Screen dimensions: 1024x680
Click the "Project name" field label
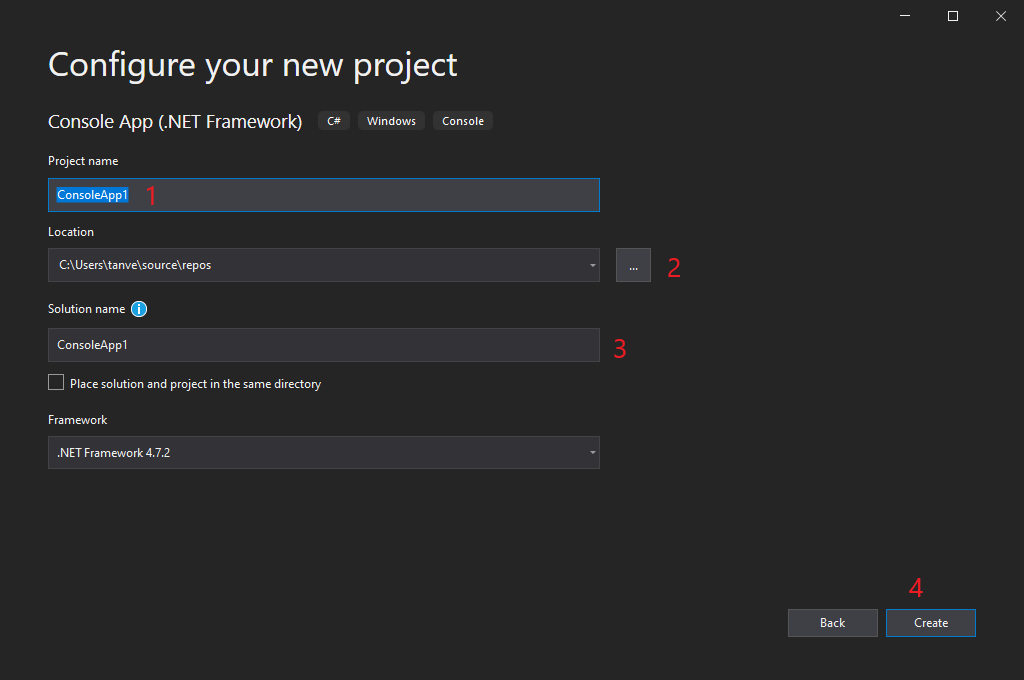click(x=83, y=161)
